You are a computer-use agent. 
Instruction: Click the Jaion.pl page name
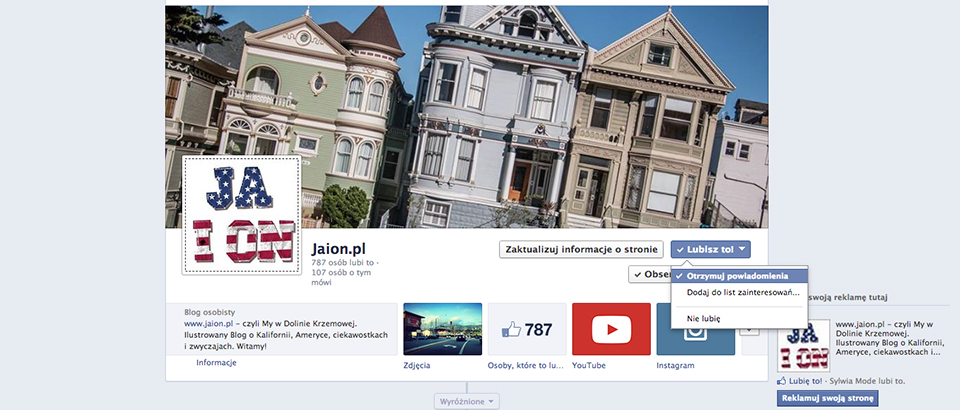[345, 247]
